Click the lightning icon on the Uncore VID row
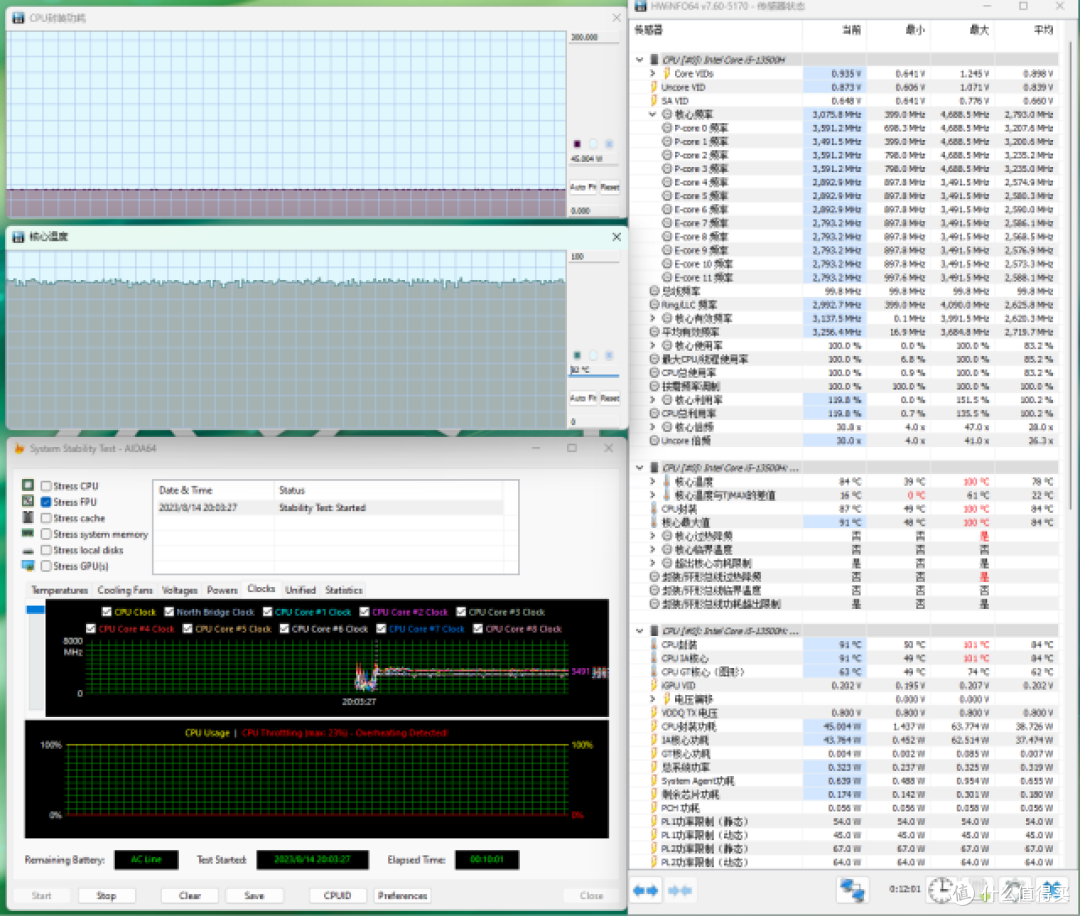1080x916 pixels. [654, 87]
